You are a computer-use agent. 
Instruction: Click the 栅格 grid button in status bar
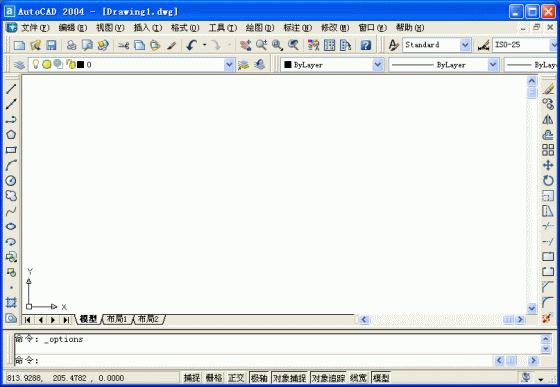214,378
